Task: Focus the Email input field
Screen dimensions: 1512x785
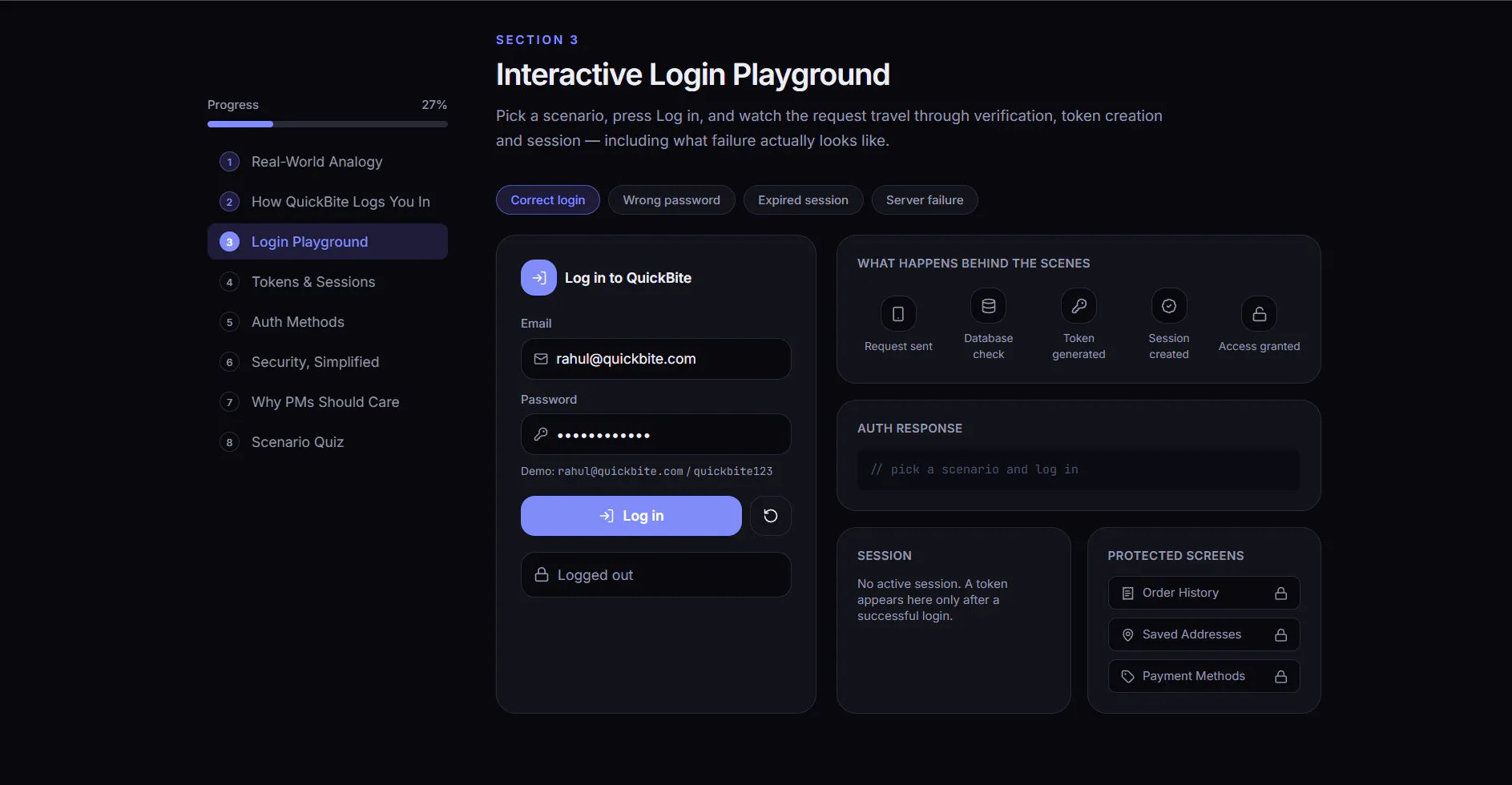Action: pyautogui.click(x=656, y=359)
